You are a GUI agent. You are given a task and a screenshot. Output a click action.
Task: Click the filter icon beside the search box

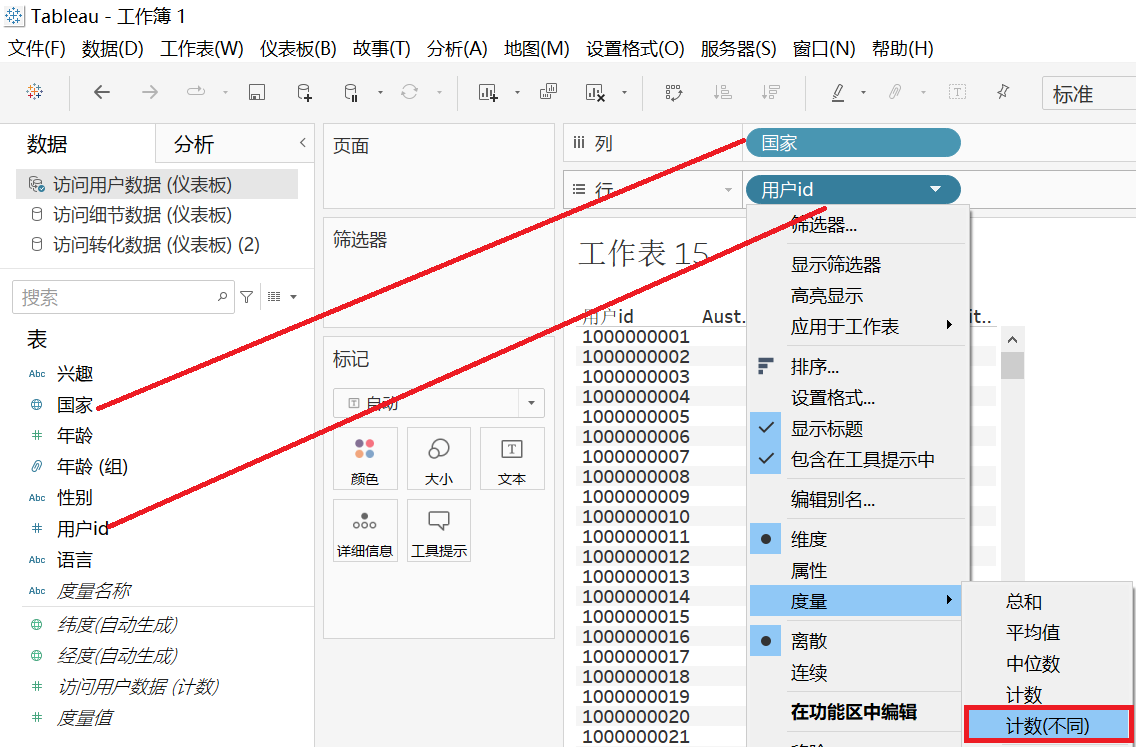point(246,296)
